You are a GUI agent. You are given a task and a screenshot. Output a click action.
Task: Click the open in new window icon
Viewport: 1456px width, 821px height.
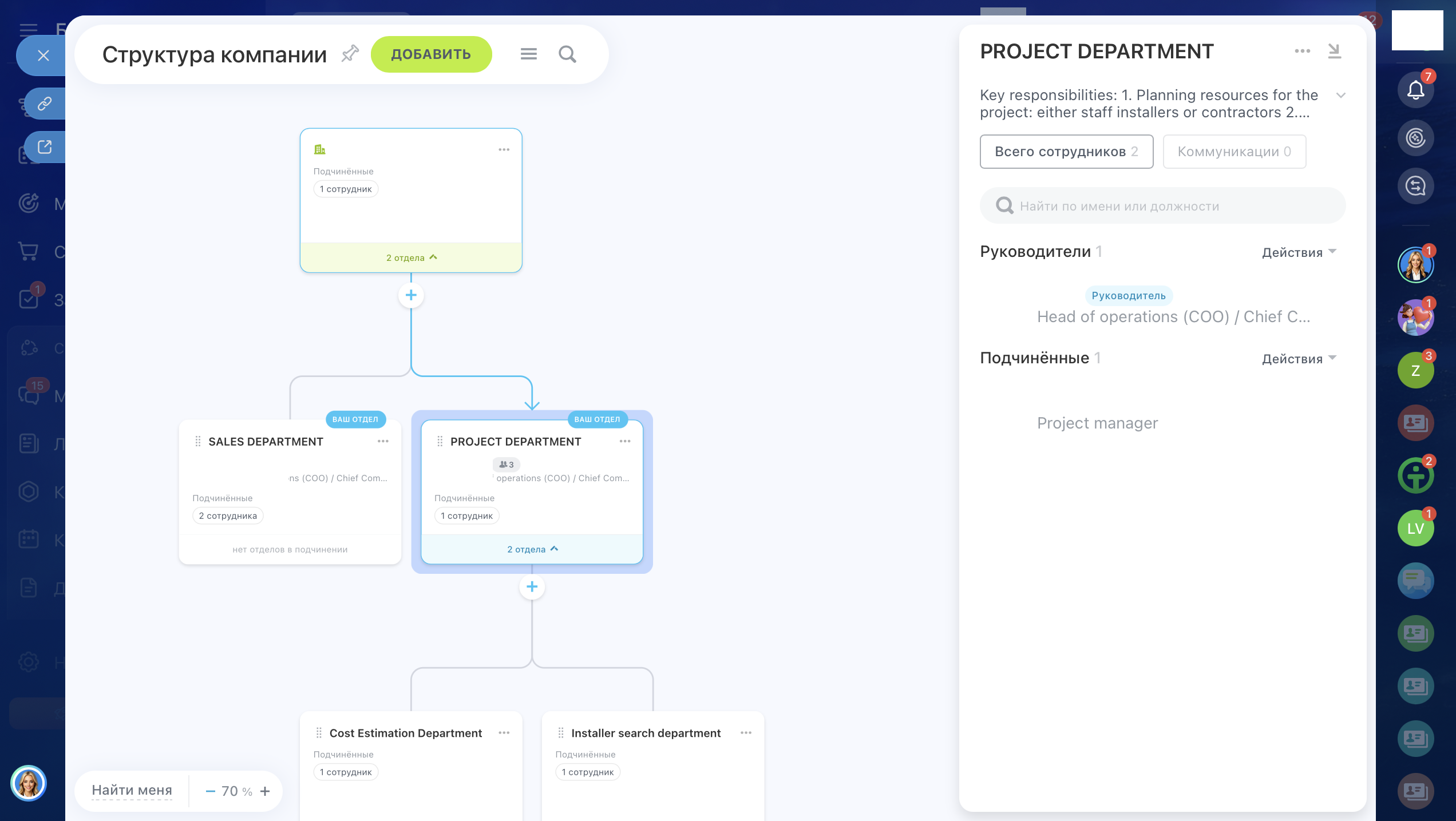pos(45,147)
